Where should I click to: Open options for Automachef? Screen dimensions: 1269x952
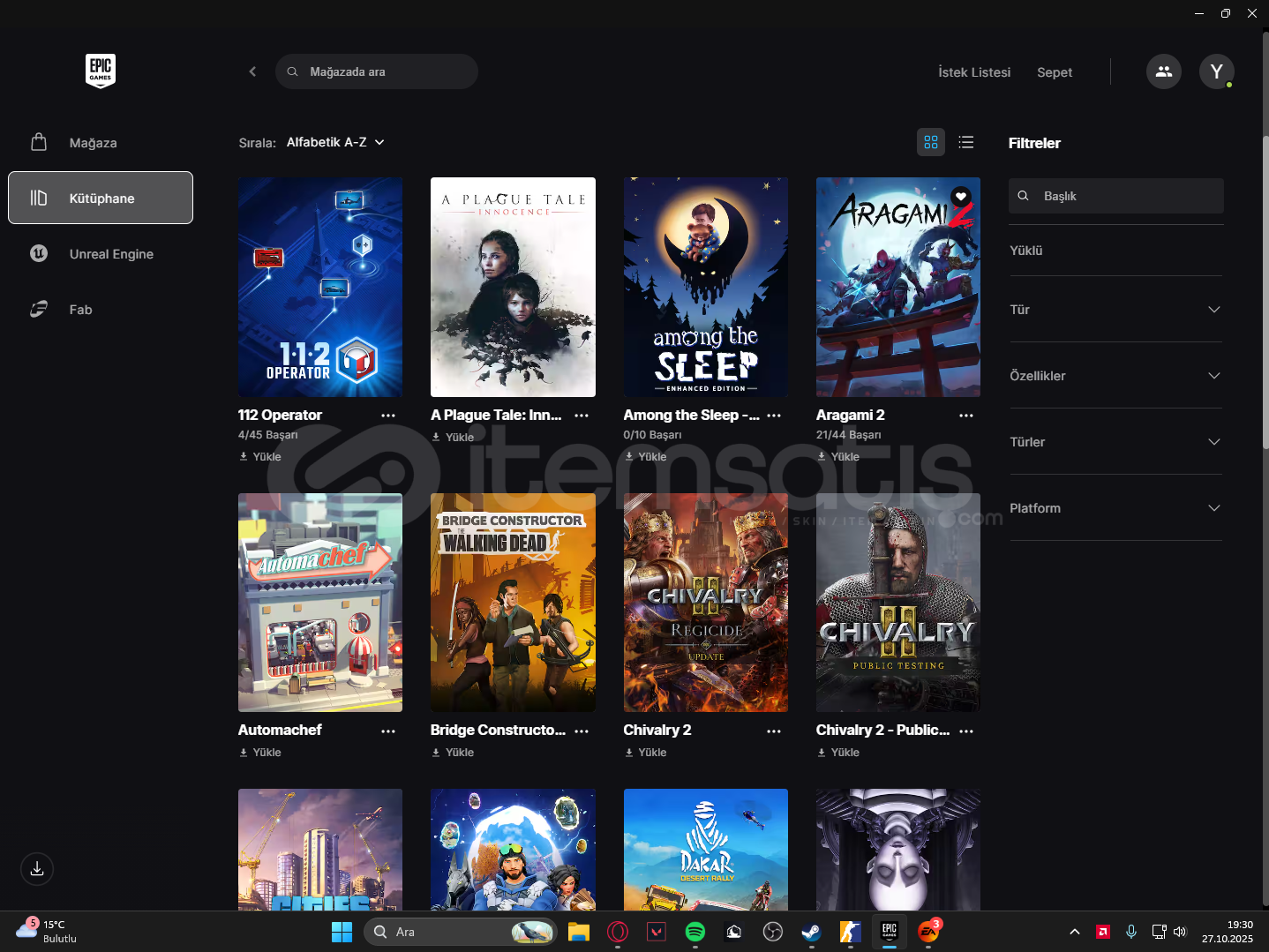(x=388, y=731)
